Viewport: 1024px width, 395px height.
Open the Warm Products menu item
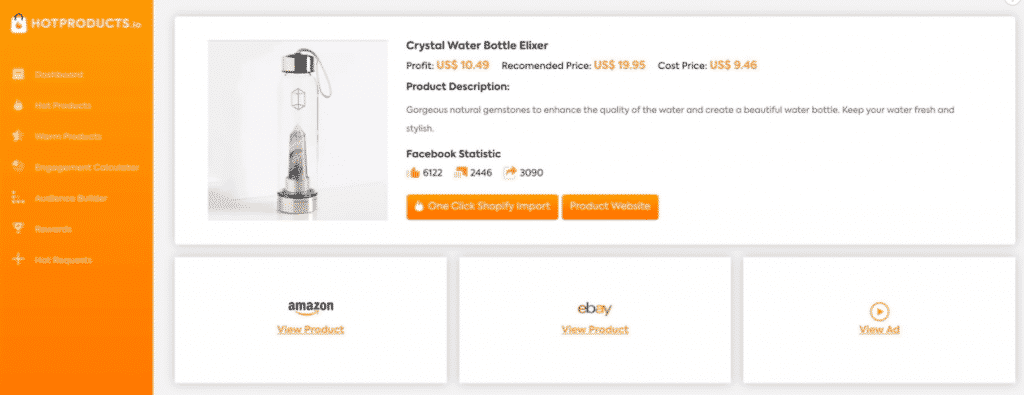[68, 136]
